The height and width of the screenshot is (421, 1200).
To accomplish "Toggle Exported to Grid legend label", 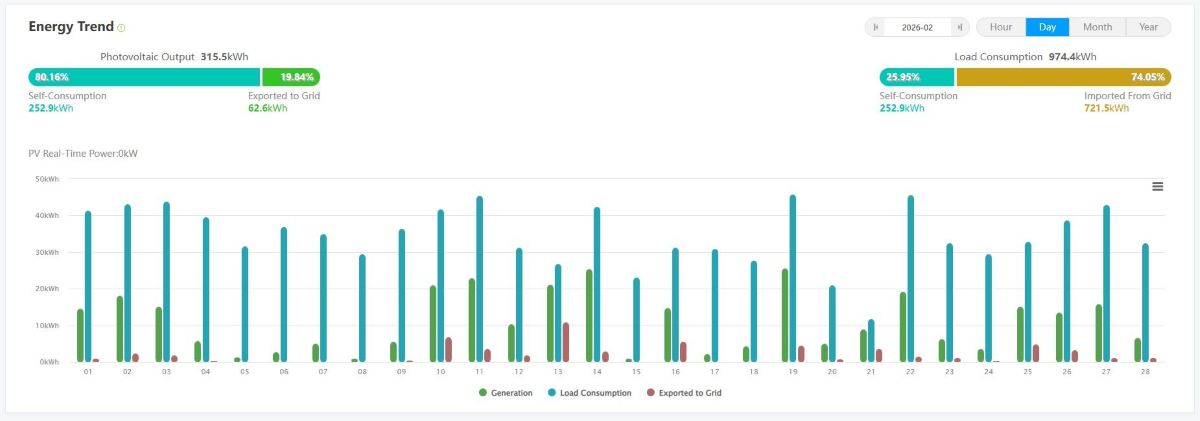I will [690, 393].
